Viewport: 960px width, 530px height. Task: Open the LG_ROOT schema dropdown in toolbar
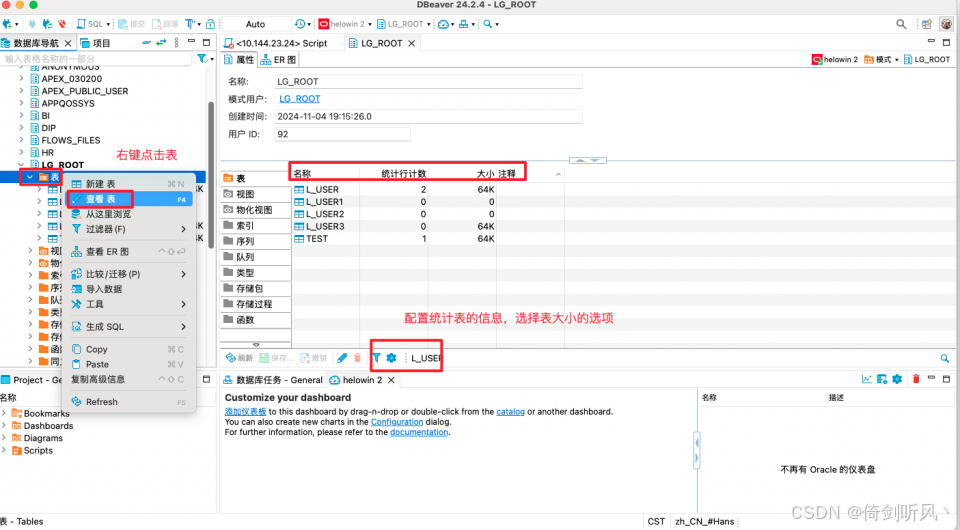[x=403, y=24]
